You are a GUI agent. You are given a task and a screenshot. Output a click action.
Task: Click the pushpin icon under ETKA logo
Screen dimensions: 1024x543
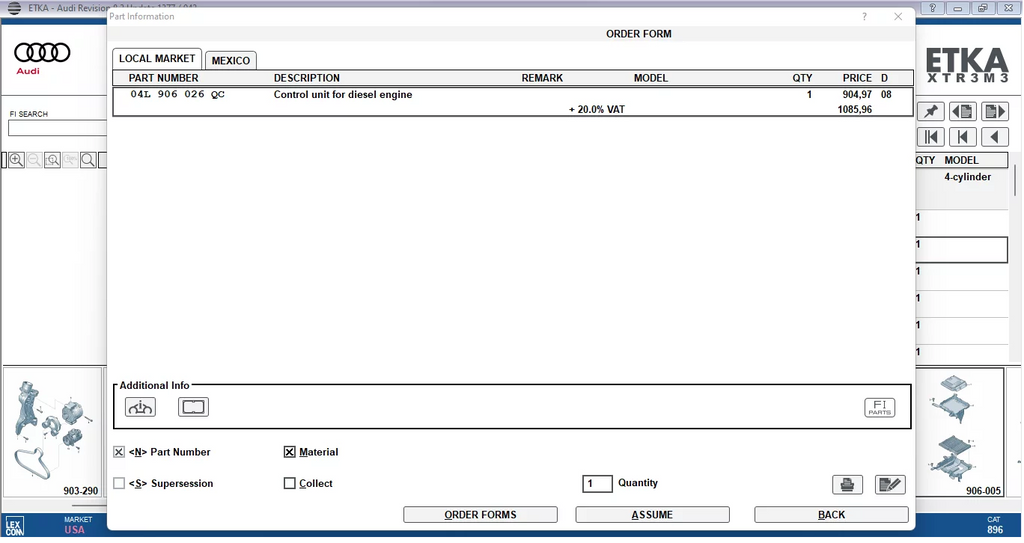click(930, 111)
